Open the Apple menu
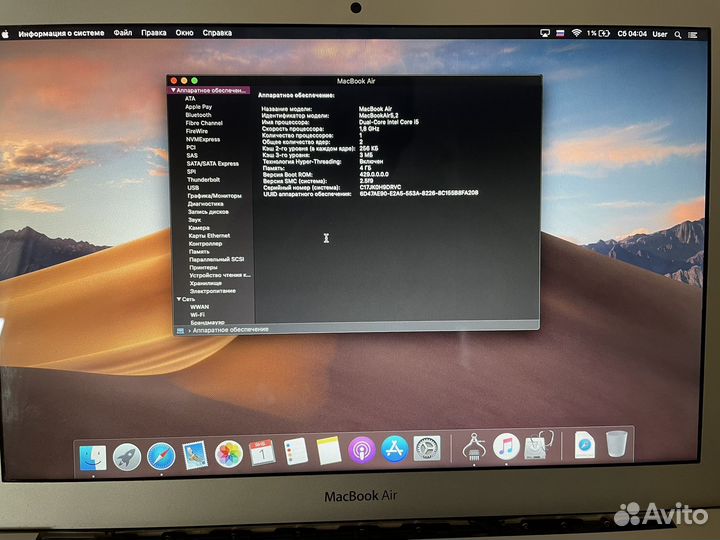The width and height of the screenshot is (720, 540). pyautogui.click(x=6, y=34)
